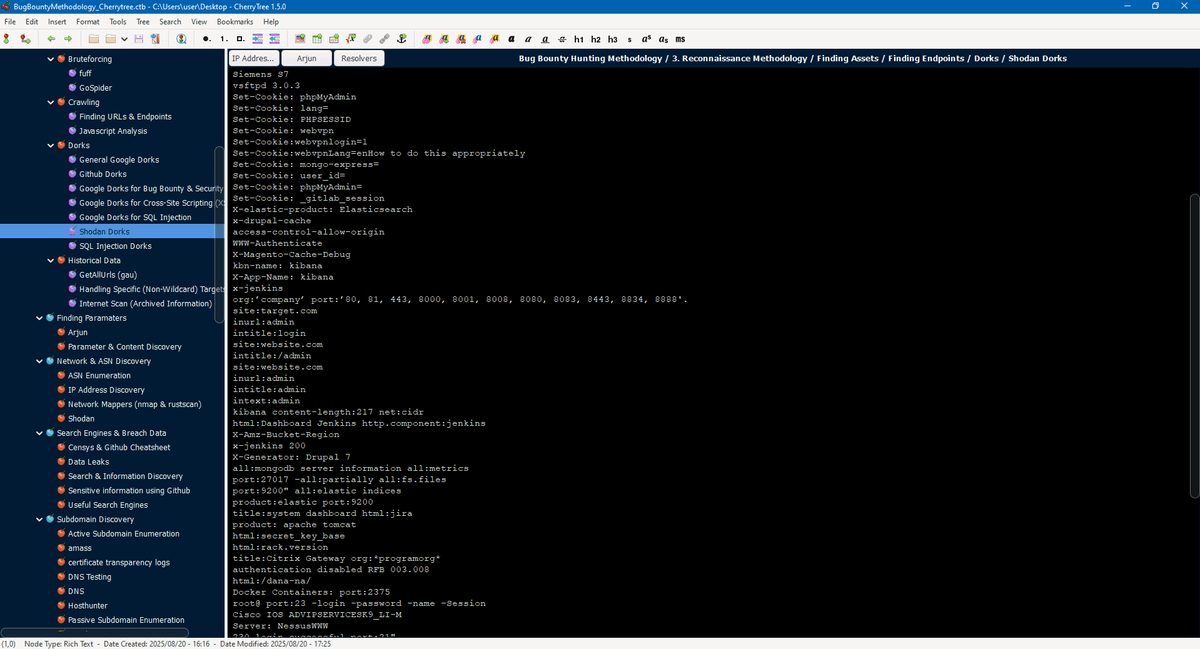Click the save file icon
The width and height of the screenshot is (1200, 649).
coord(139,39)
